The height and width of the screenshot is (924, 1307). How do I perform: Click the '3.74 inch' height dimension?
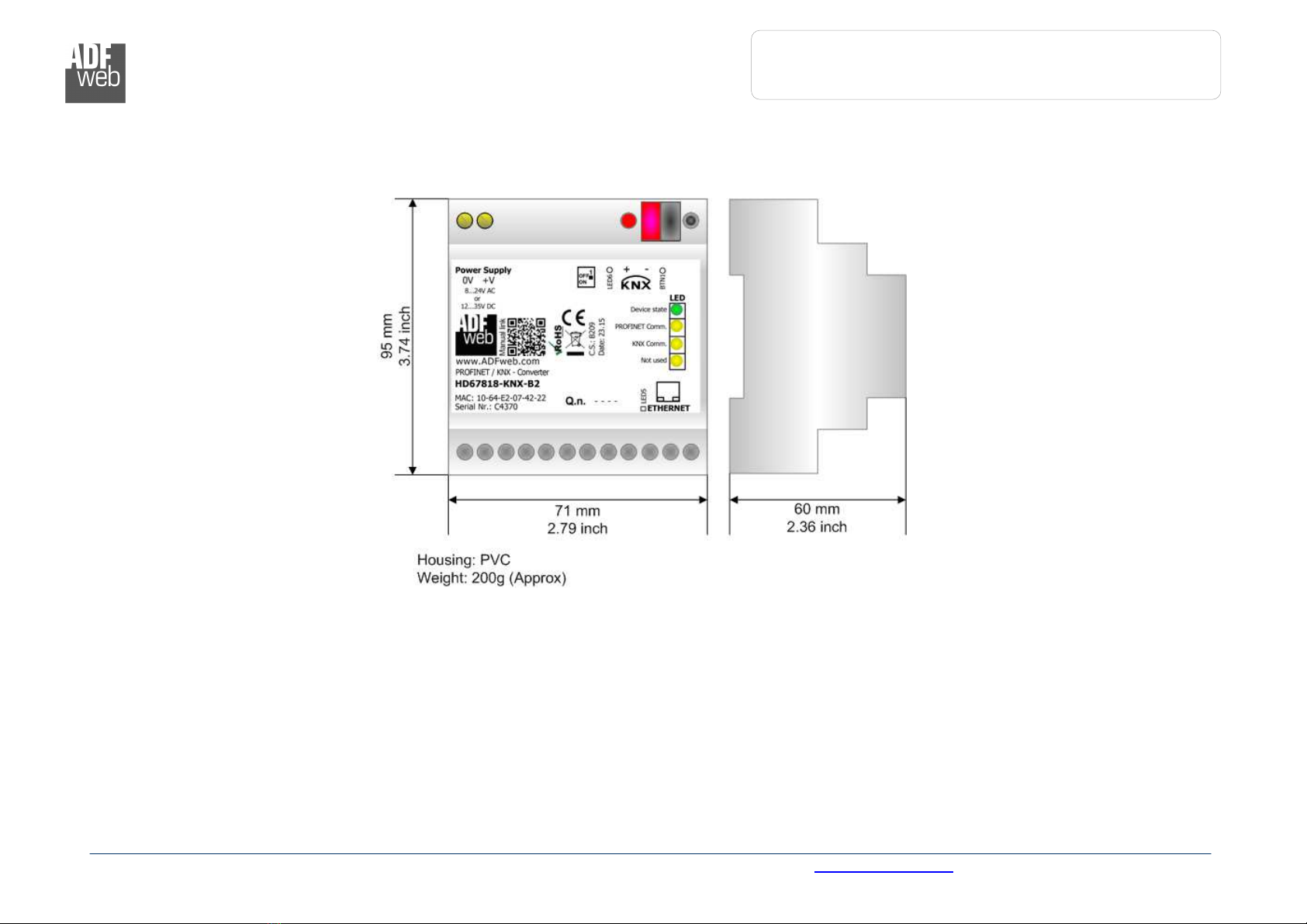[405, 336]
